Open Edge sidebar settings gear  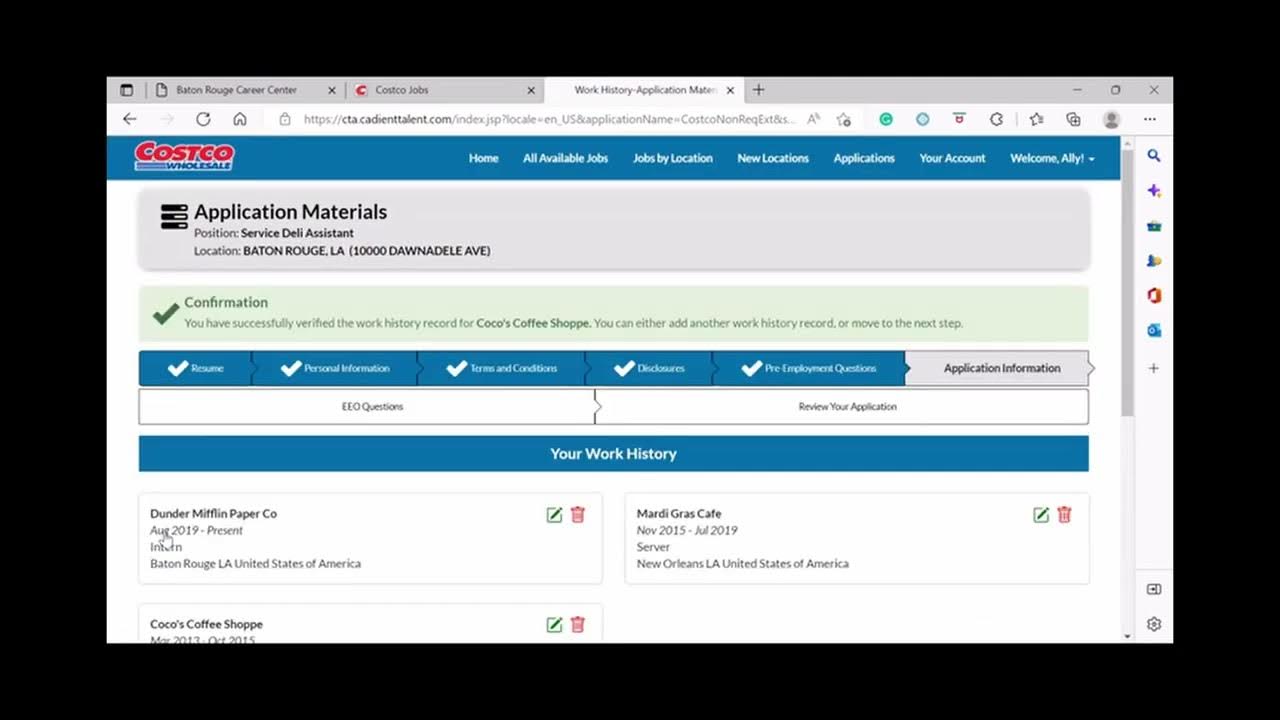coord(1154,624)
